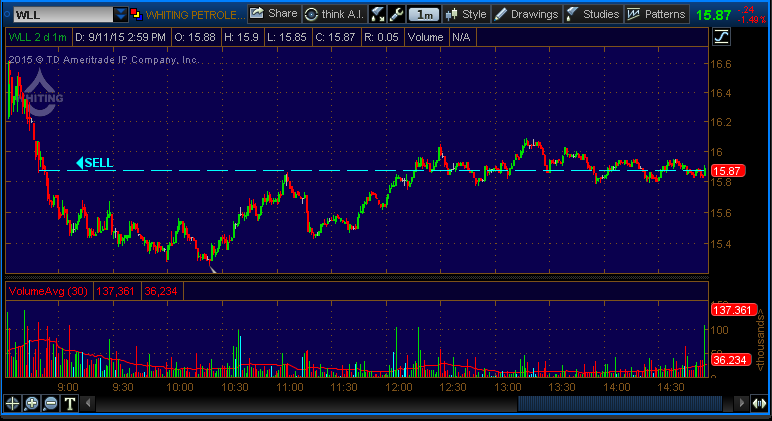Open the Style dropdown menu
The width and height of the screenshot is (772, 421).
[x=466, y=14]
